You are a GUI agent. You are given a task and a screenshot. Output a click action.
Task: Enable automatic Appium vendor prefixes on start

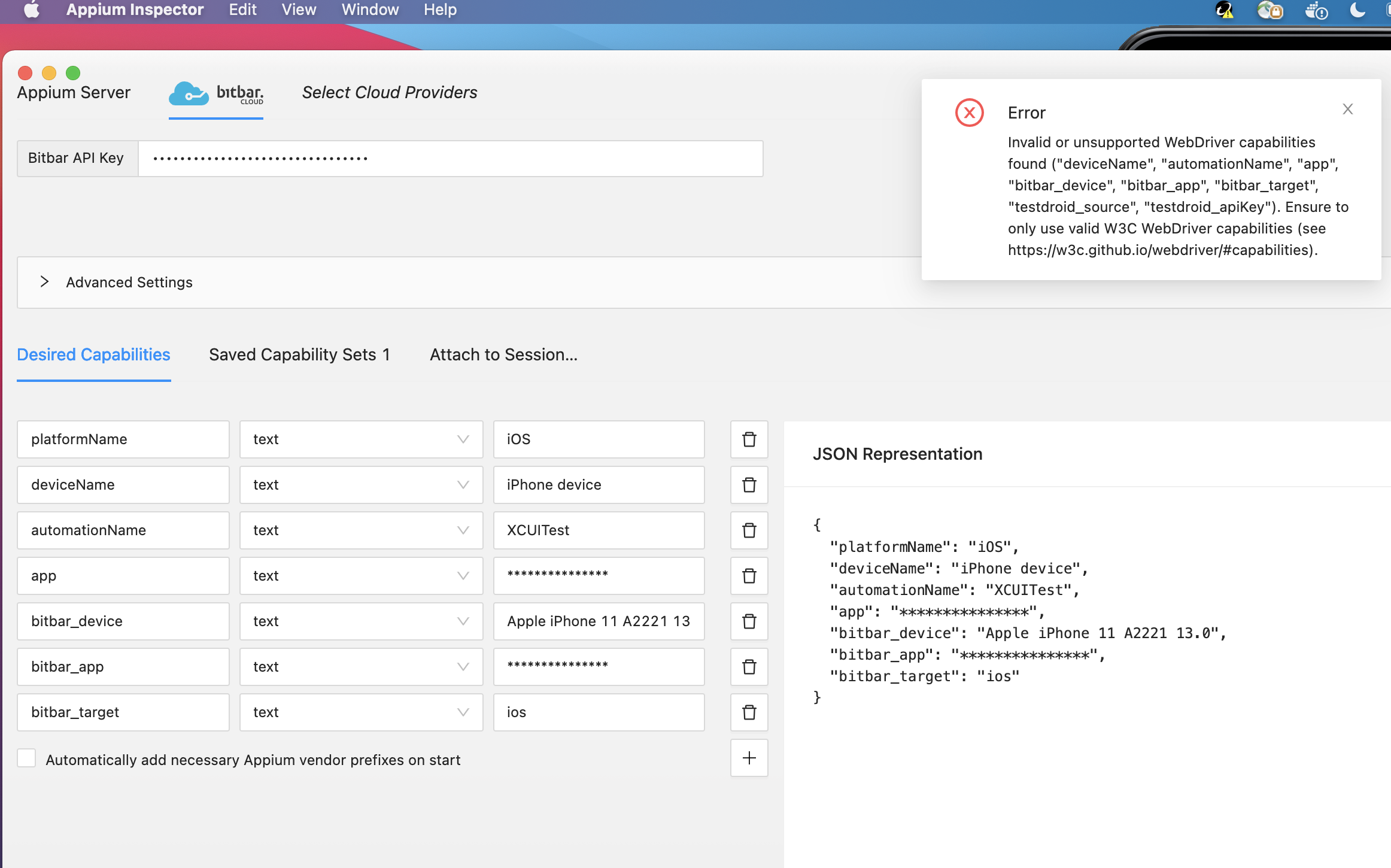pos(26,758)
